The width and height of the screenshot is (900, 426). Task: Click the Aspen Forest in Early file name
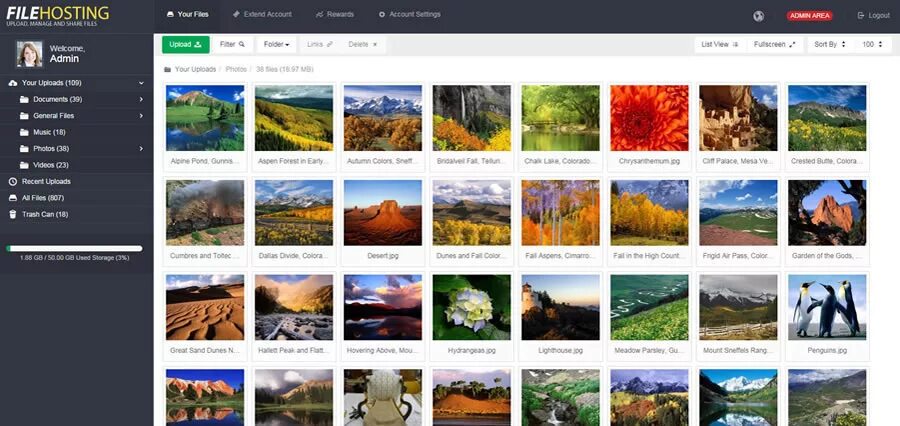click(294, 161)
